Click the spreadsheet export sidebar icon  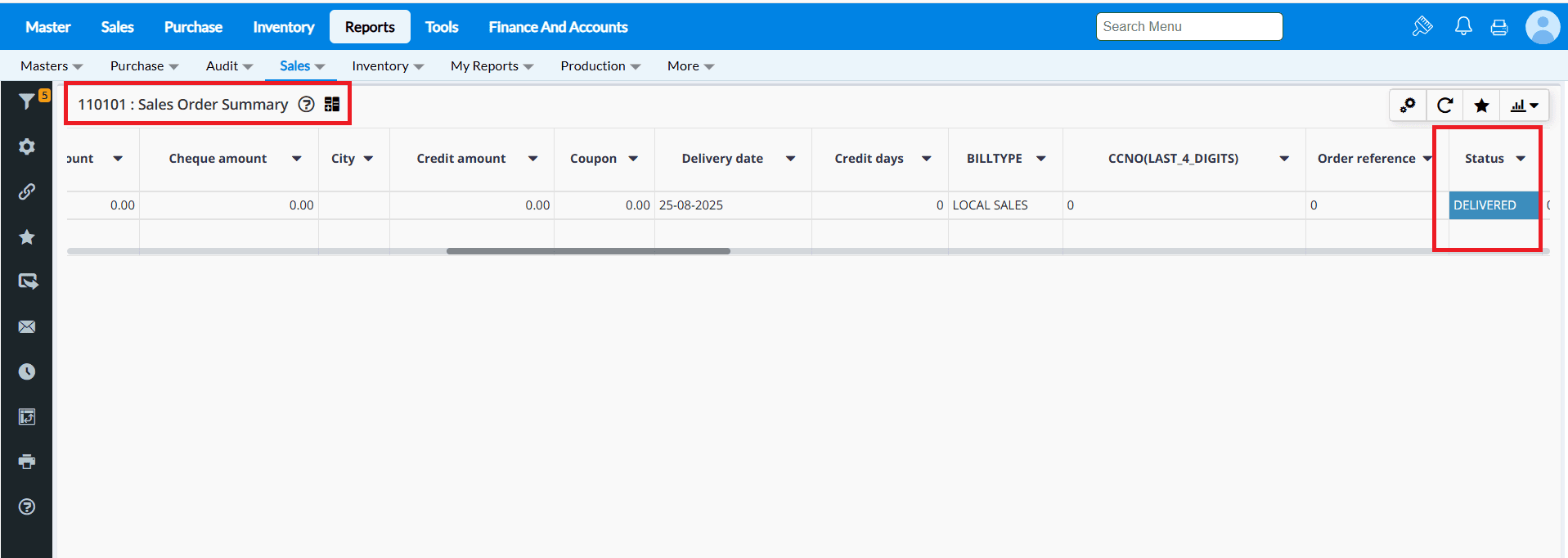point(27,416)
